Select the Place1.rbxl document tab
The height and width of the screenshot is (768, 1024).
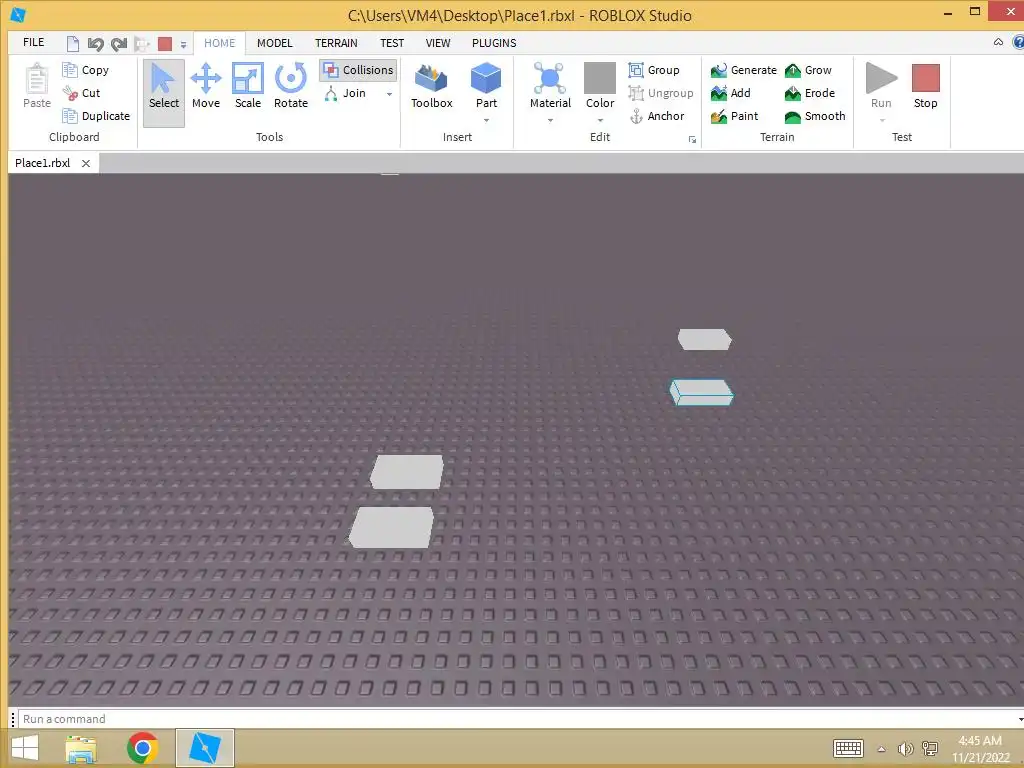[x=42, y=163]
